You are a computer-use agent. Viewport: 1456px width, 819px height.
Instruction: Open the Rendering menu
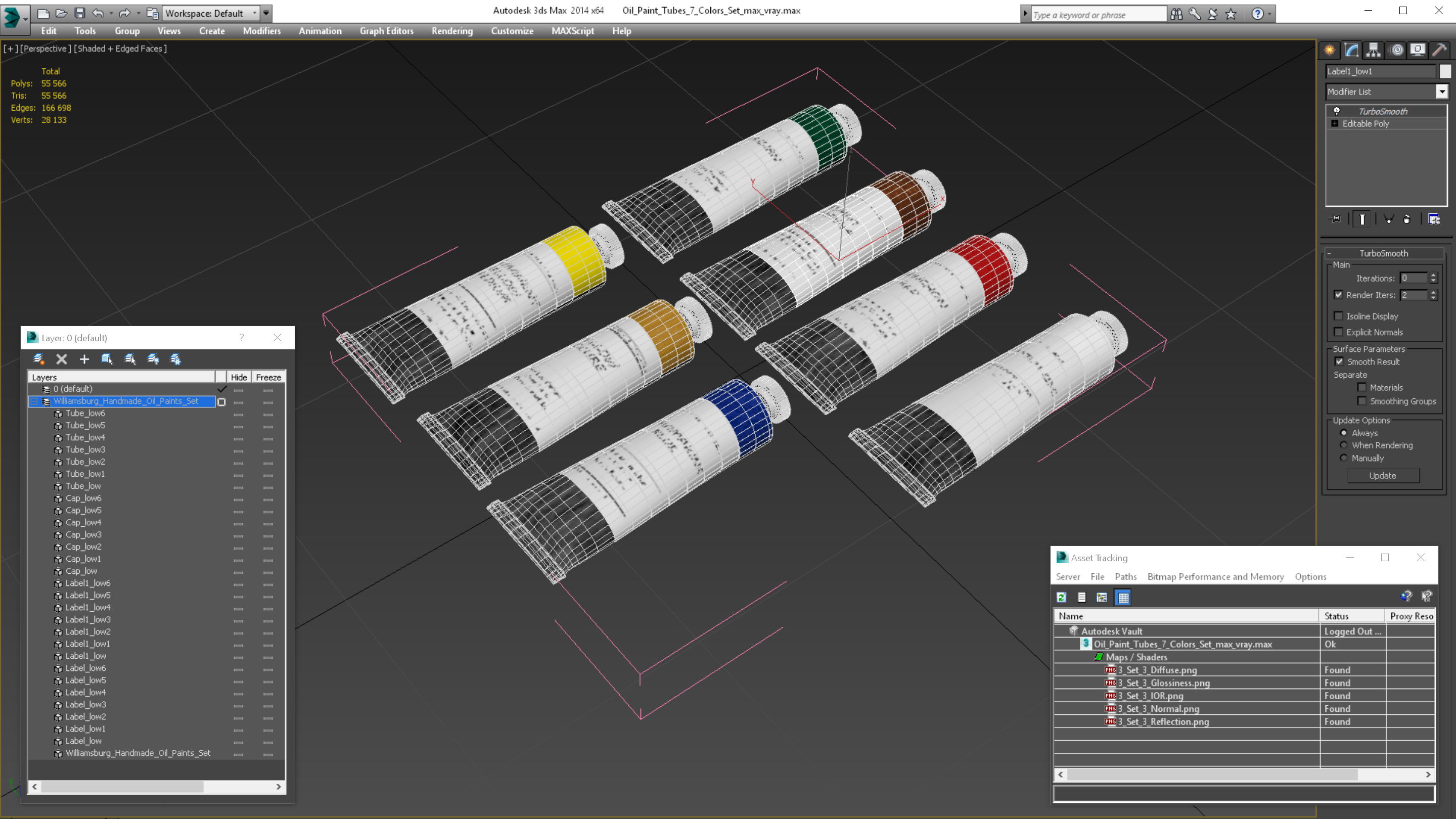point(452,31)
